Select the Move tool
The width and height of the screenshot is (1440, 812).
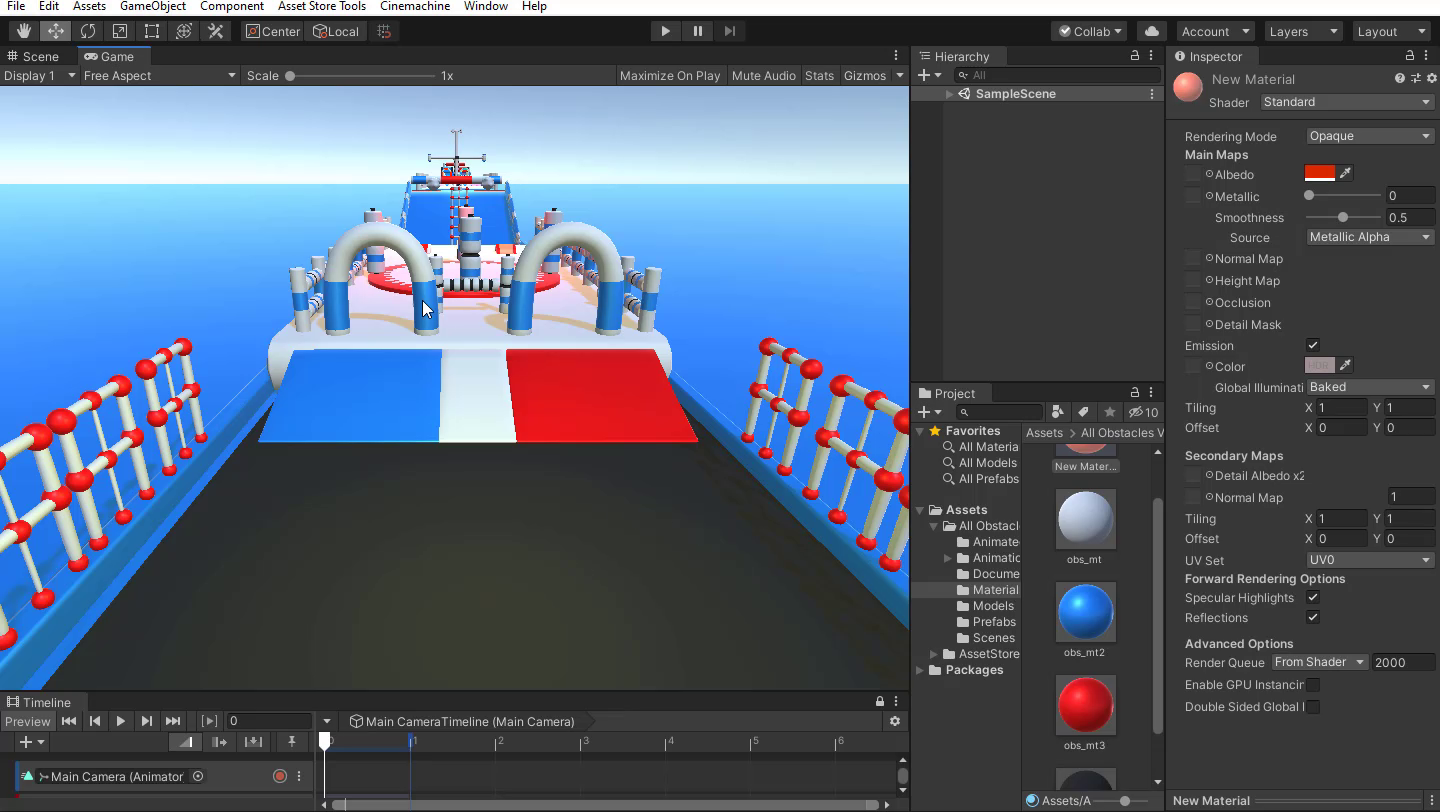[x=55, y=31]
